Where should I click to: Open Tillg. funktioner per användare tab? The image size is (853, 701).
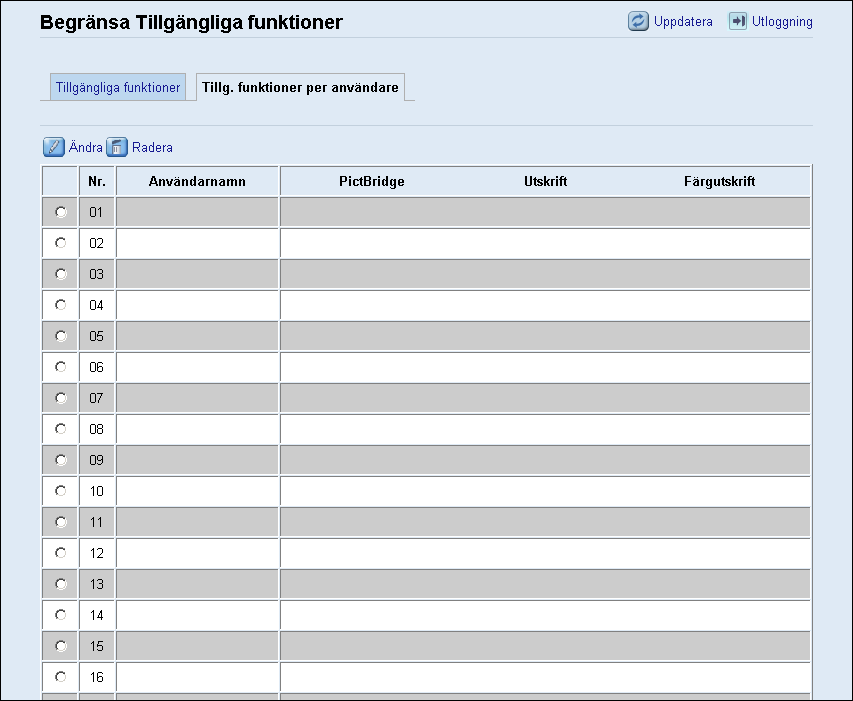click(300, 87)
